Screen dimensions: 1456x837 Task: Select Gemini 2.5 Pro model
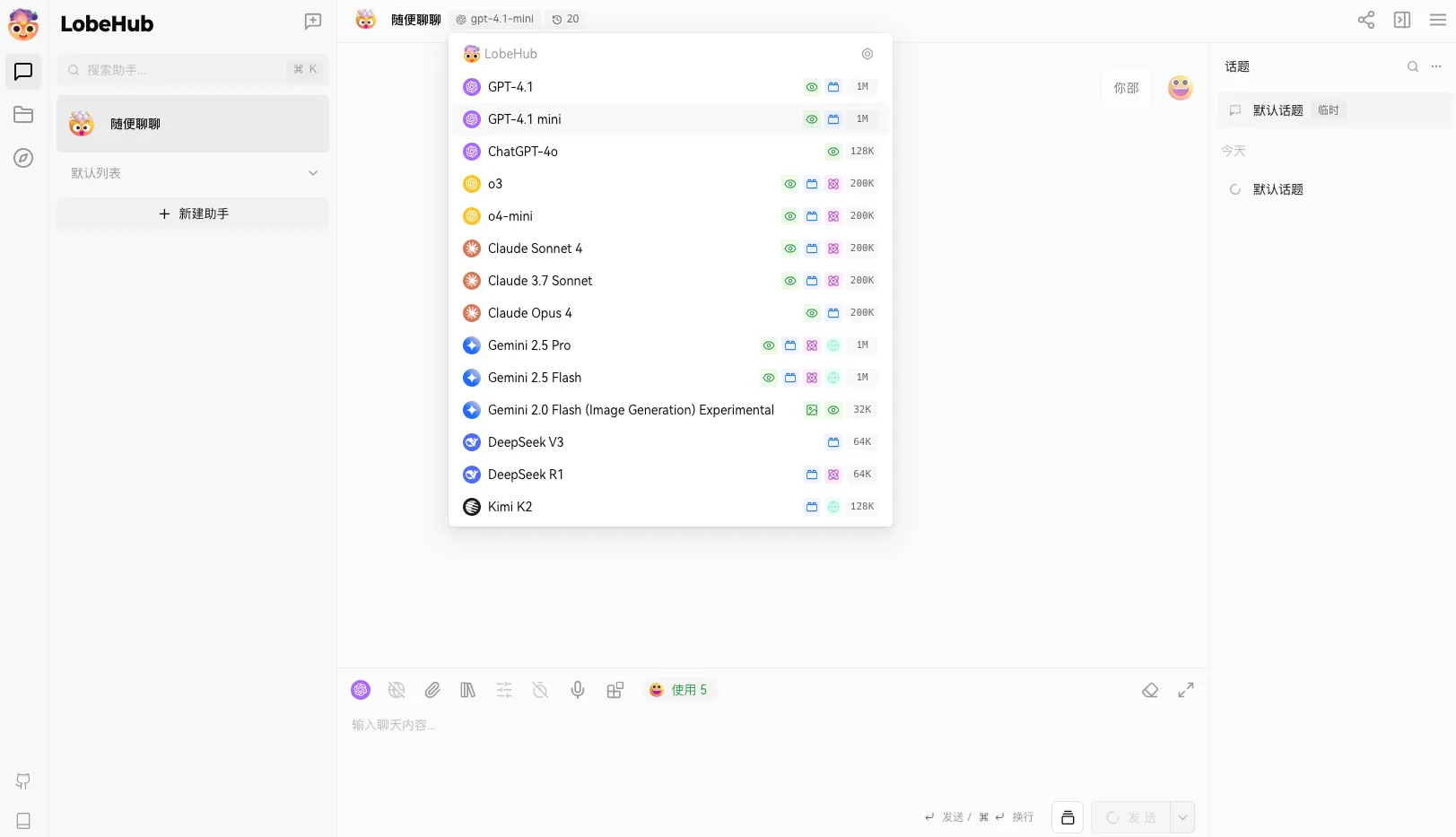(x=670, y=345)
